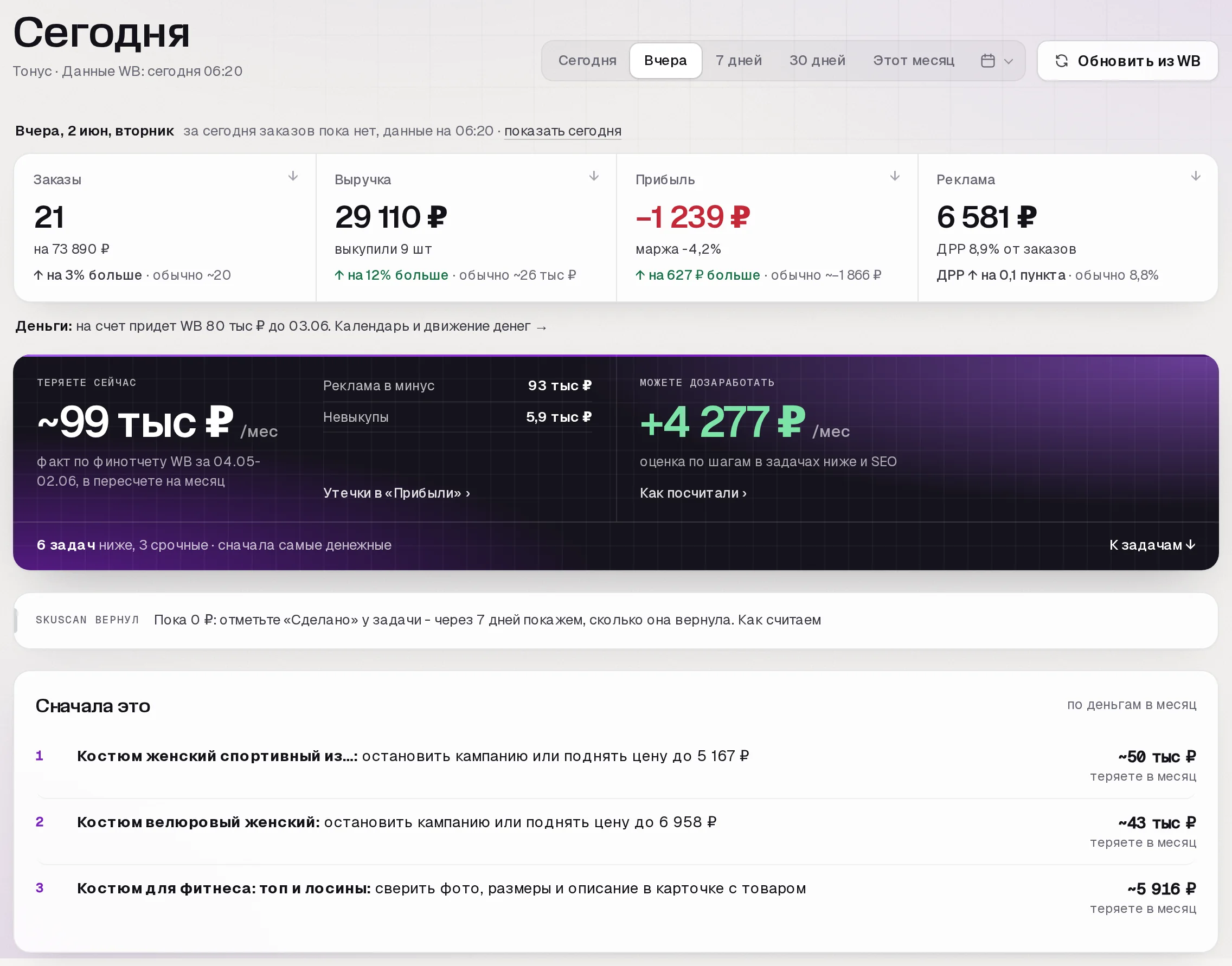Click the ~99 тыс ₽ losing now figure

(135, 422)
